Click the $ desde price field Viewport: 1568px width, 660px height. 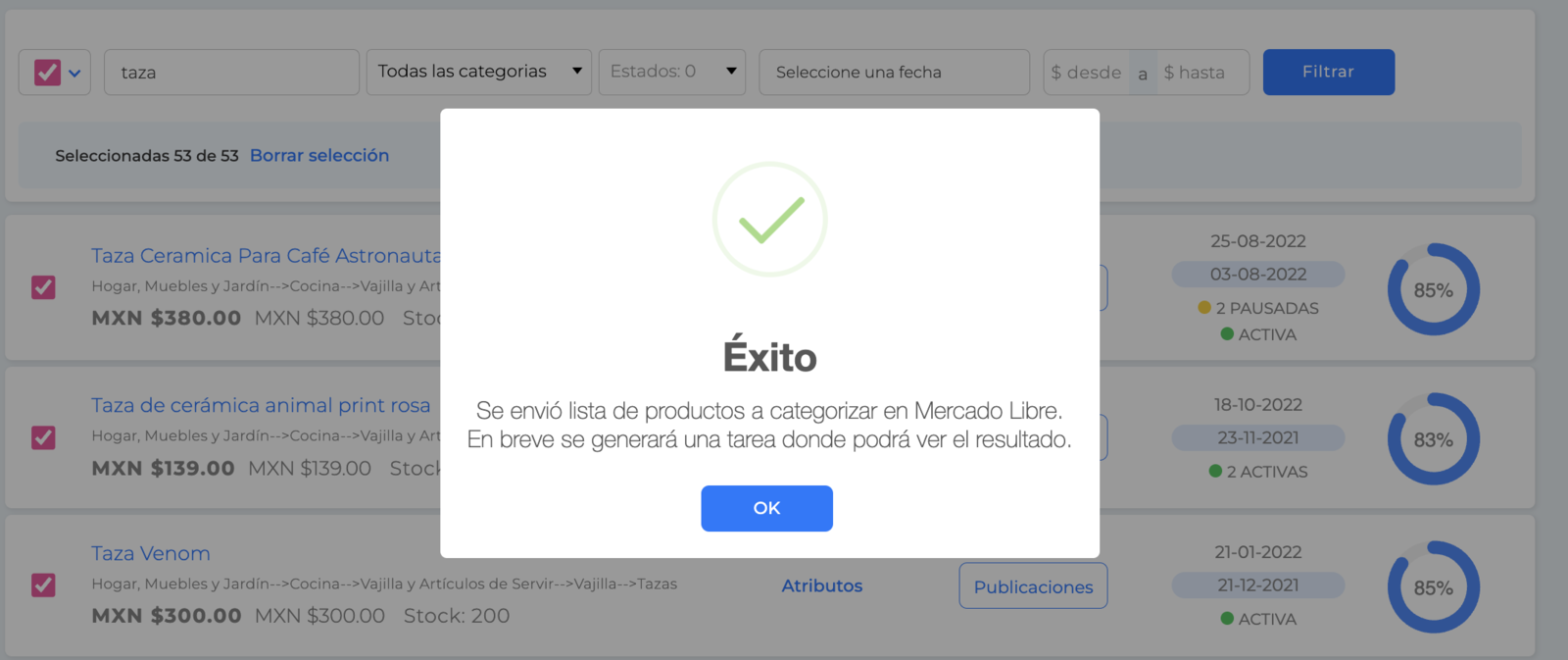(x=1086, y=73)
